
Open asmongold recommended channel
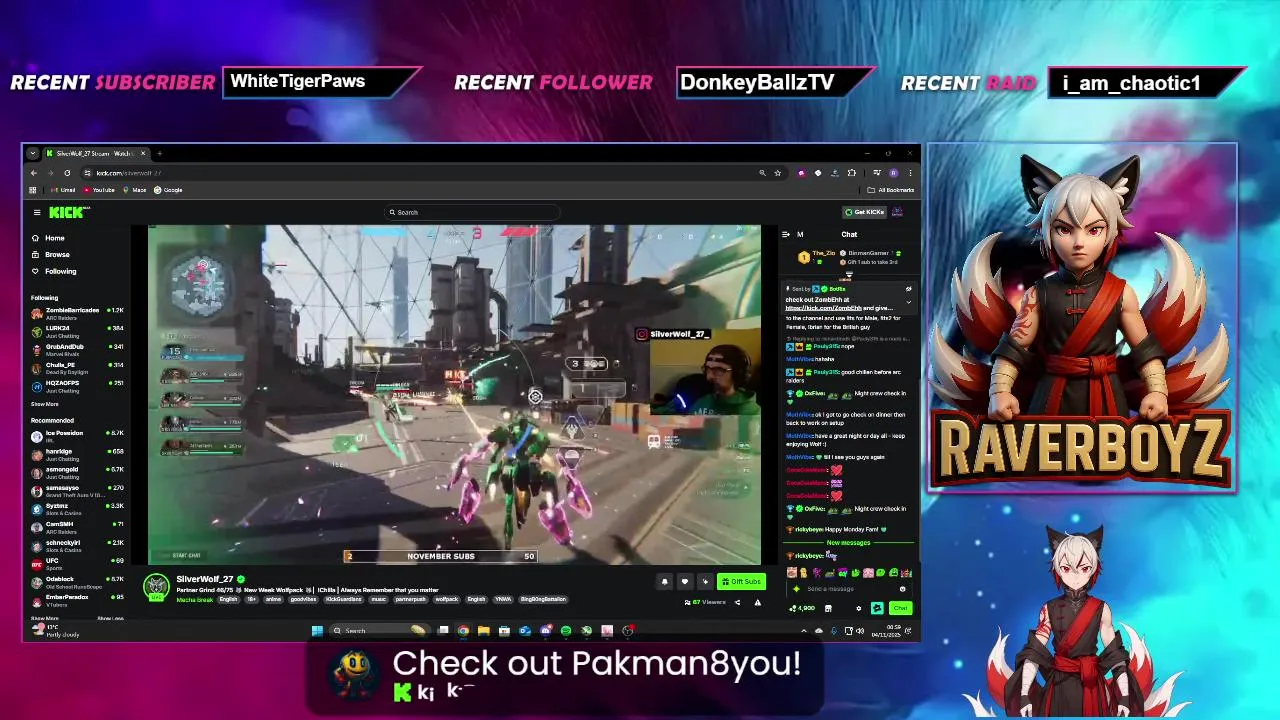click(78, 471)
